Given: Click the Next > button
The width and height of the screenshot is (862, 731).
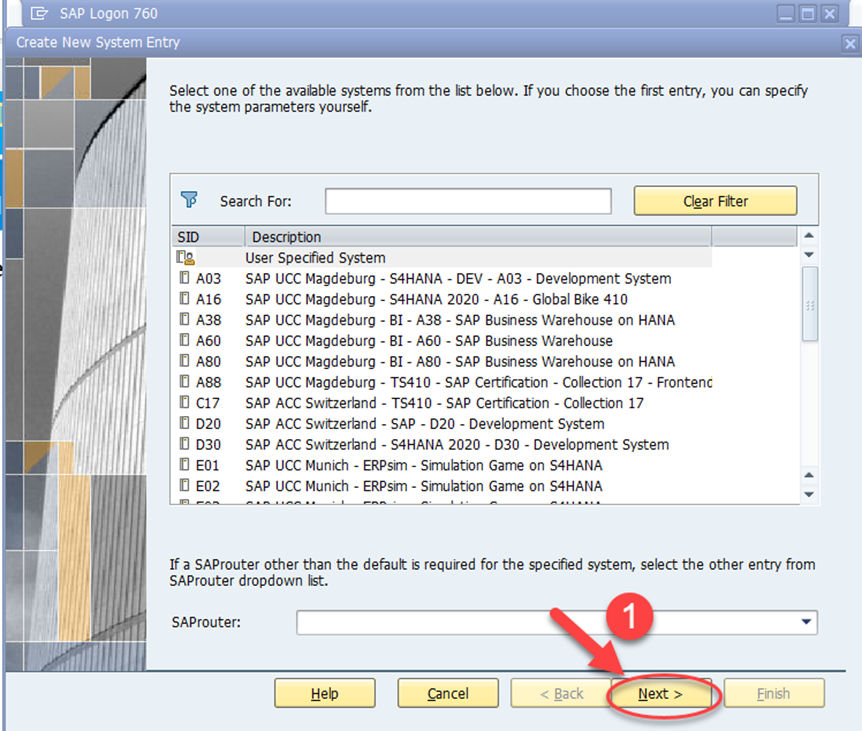Looking at the screenshot, I should click(661, 694).
